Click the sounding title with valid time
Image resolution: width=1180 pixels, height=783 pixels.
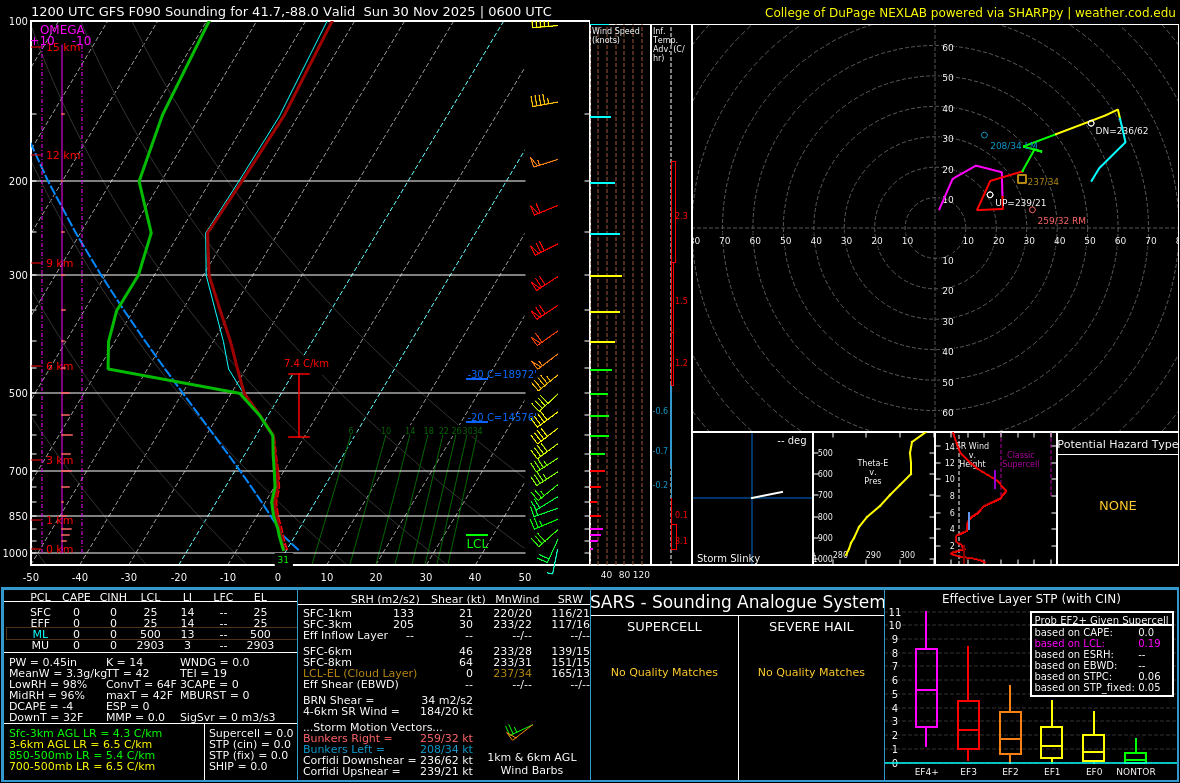coord(291,11)
